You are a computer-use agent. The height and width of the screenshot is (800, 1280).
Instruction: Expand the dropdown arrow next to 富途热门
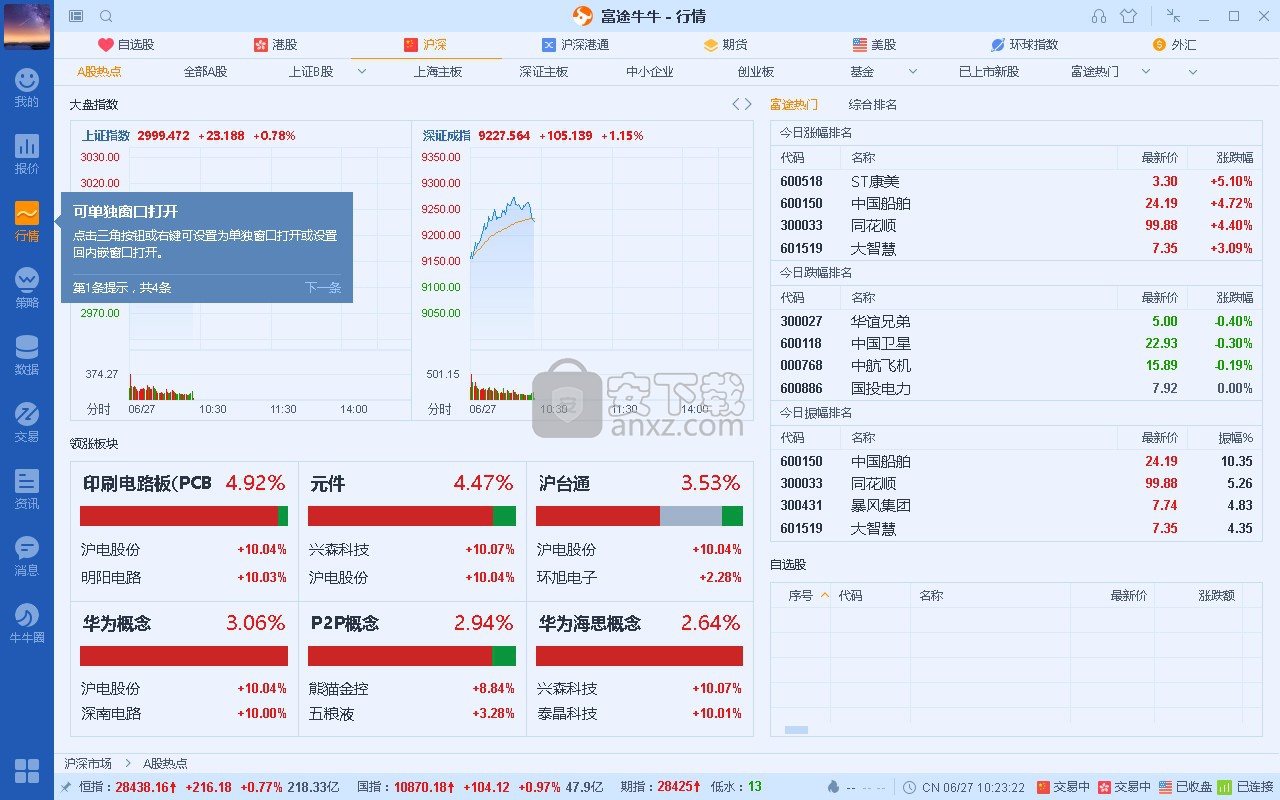point(1145,72)
